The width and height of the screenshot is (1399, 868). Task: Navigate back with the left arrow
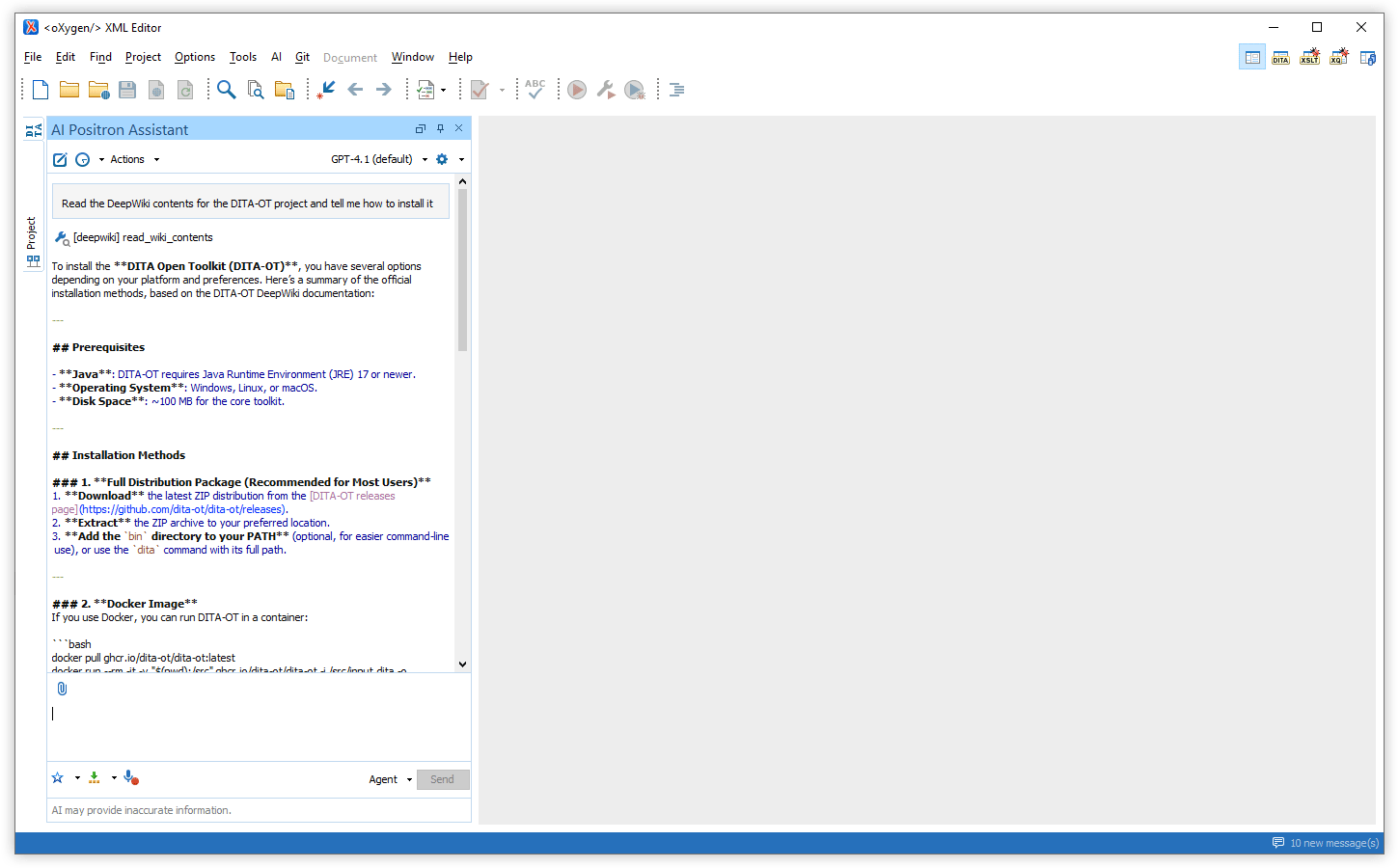coord(355,90)
